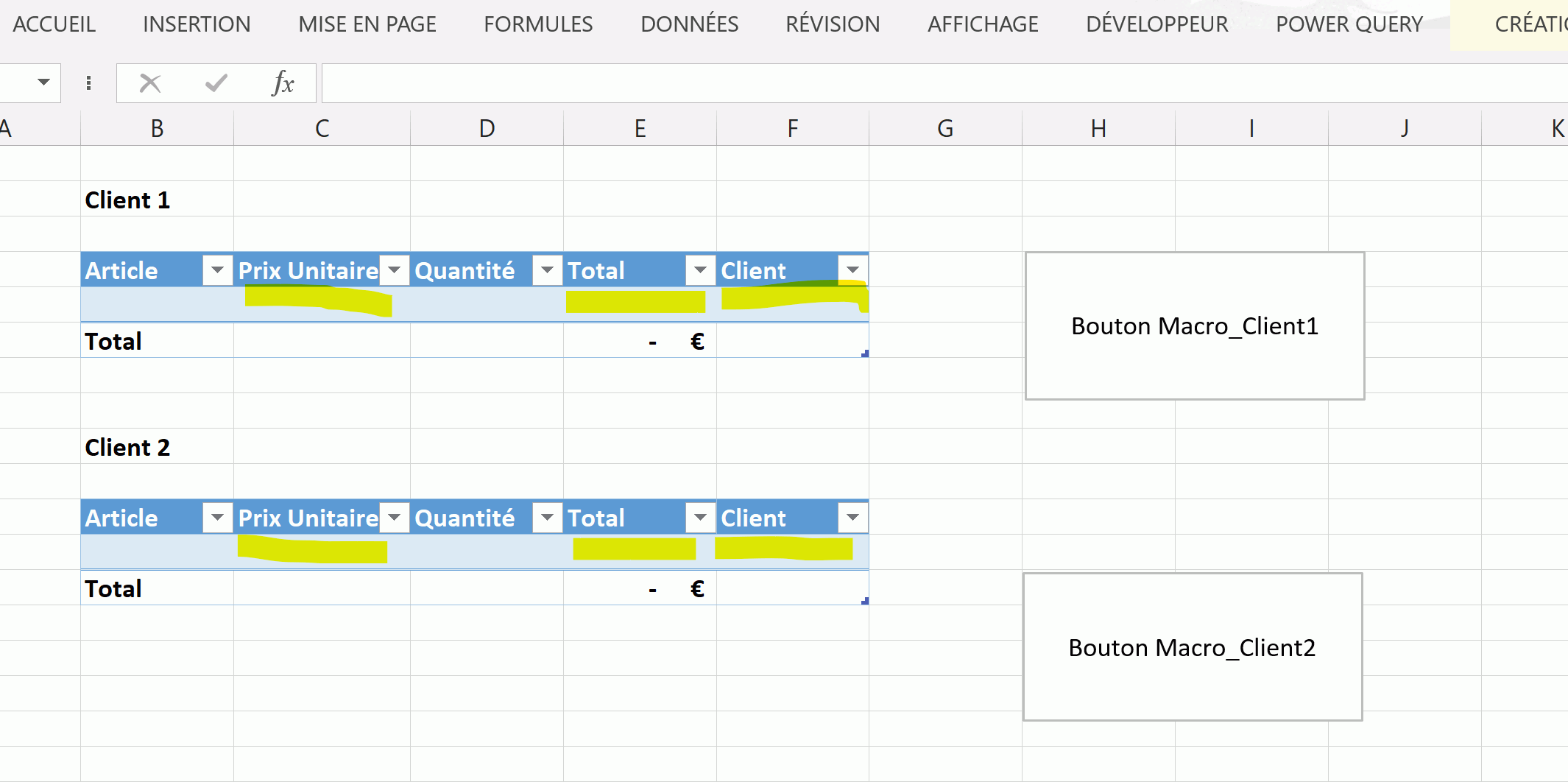Click the resize handle of Client 2 table
This screenshot has width=1568, height=782.
[x=865, y=602]
